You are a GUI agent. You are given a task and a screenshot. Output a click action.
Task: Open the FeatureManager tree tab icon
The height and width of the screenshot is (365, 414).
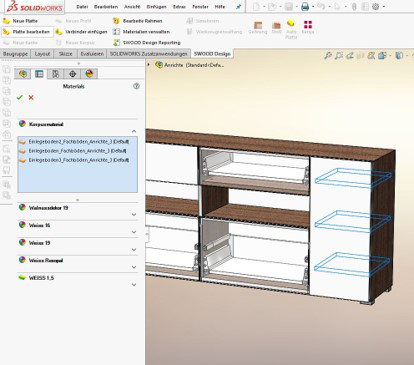pos(22,74)
